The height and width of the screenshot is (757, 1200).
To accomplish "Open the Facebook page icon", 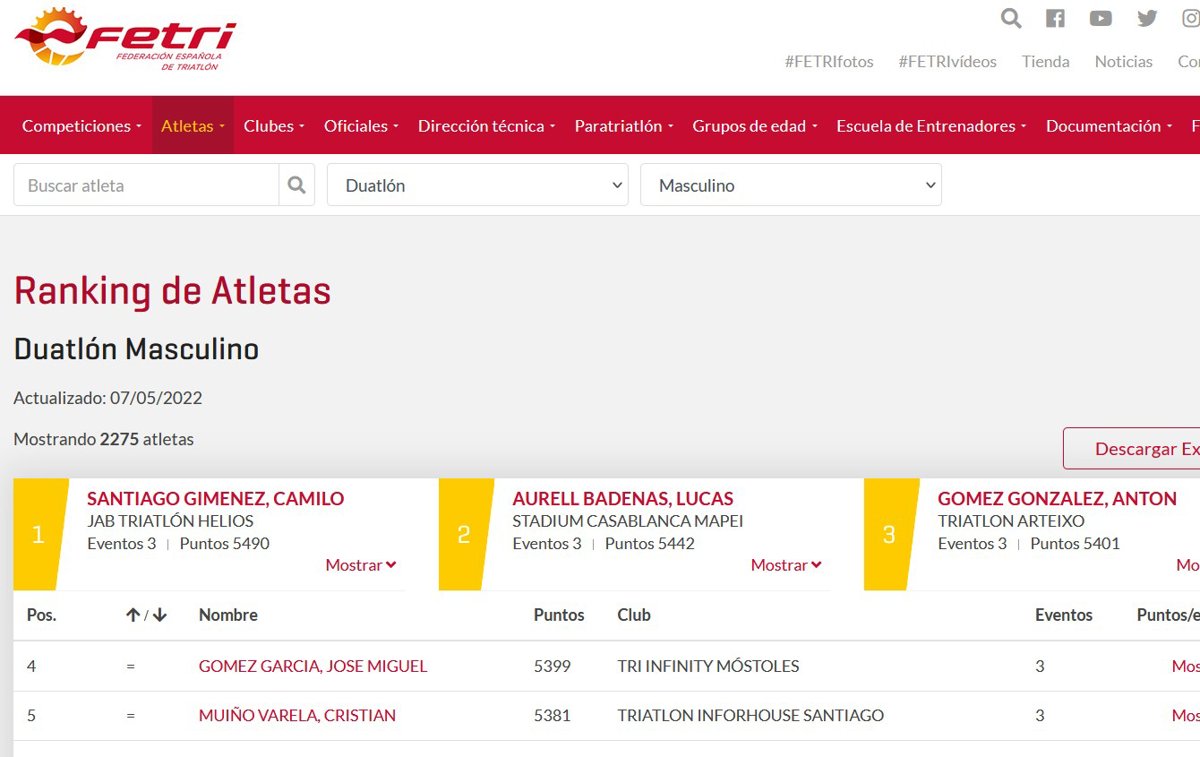I will (1055, 18).
